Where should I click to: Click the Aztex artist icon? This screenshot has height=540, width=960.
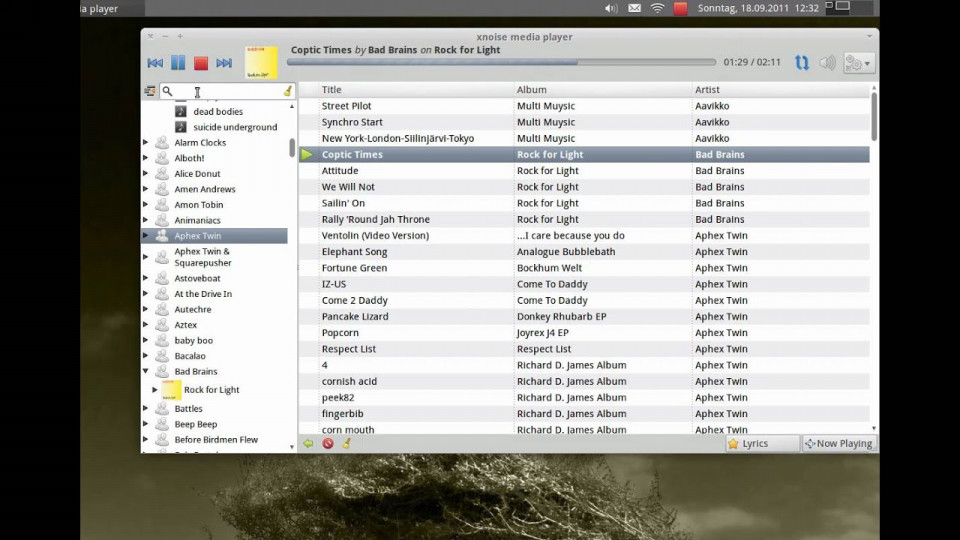(x=162, y=324)
